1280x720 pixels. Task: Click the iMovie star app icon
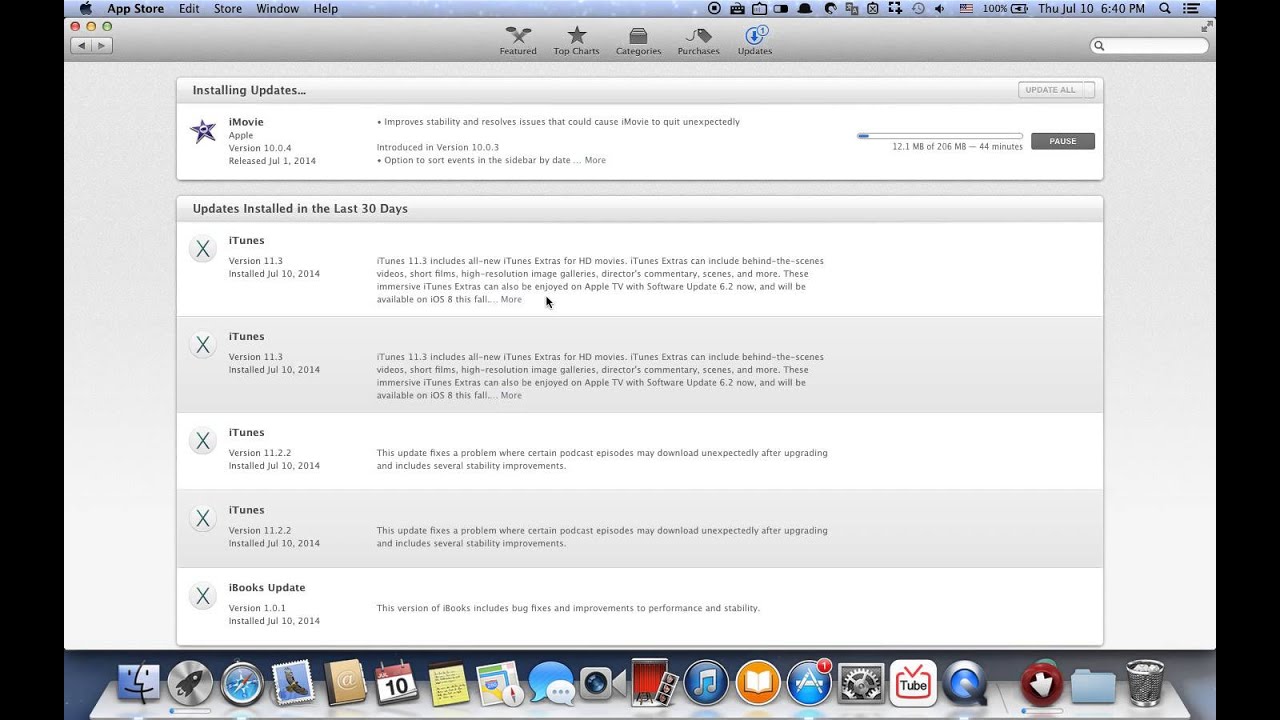203,131
